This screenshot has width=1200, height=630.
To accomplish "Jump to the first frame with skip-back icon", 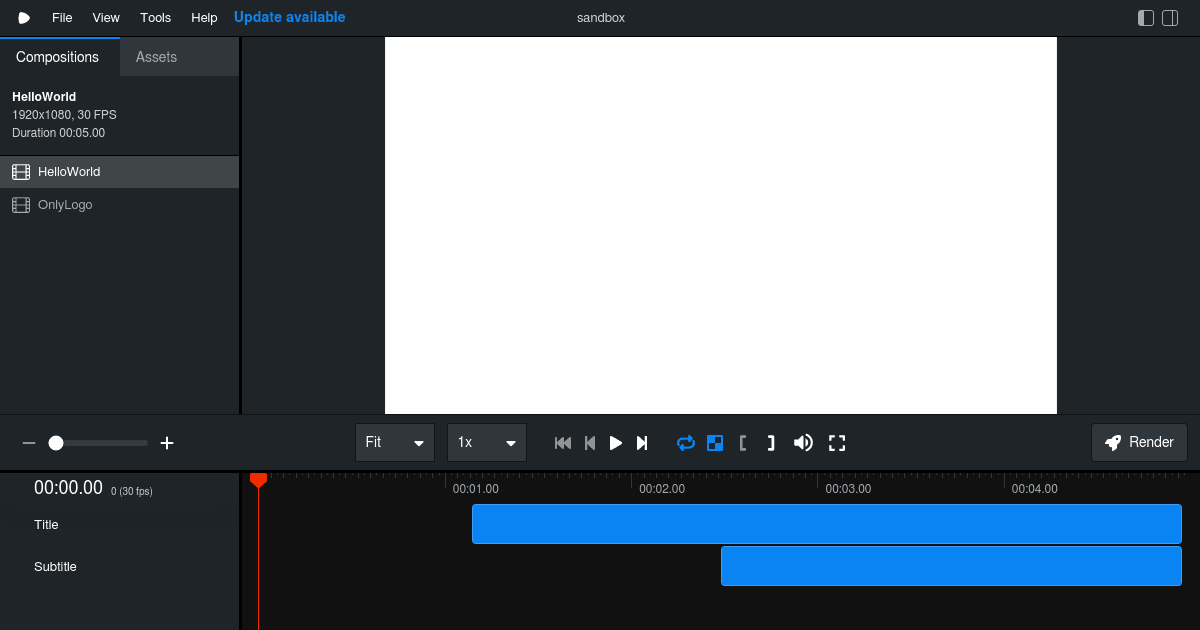I will pos(563,442).
